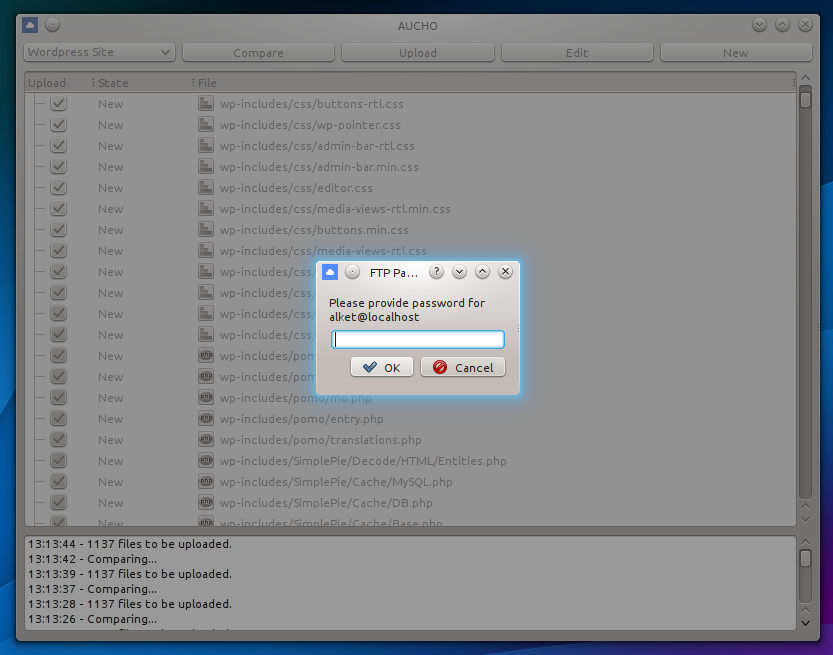Click log line 13:13:26 Comparing
The height and width of the screenshot is (655, 833).
click(x=92, y=619)
